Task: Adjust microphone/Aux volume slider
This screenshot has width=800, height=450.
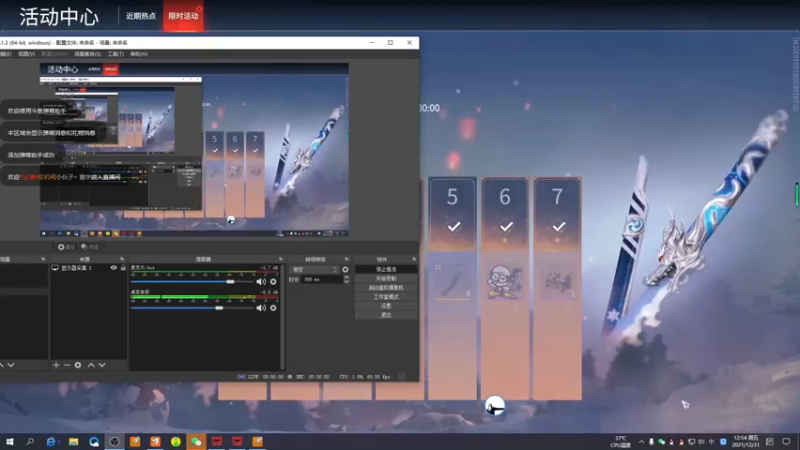Action: click(192, 282)
